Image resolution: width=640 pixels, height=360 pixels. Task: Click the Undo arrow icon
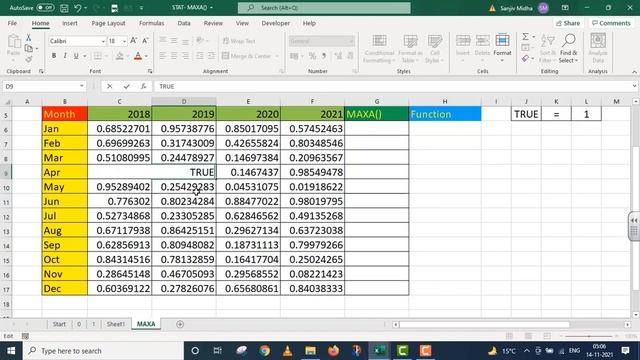pos(78,8)
